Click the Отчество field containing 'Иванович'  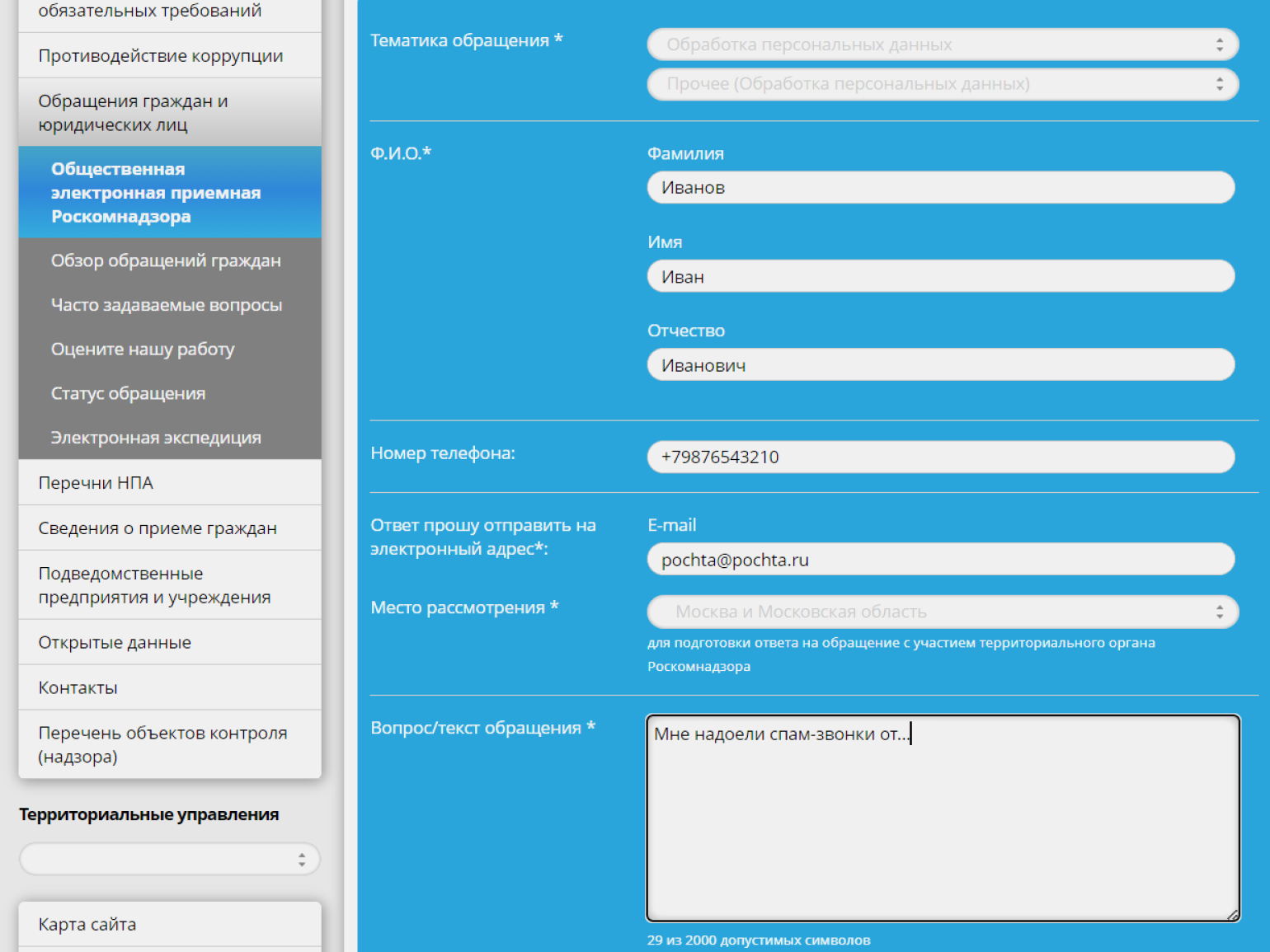940,365
